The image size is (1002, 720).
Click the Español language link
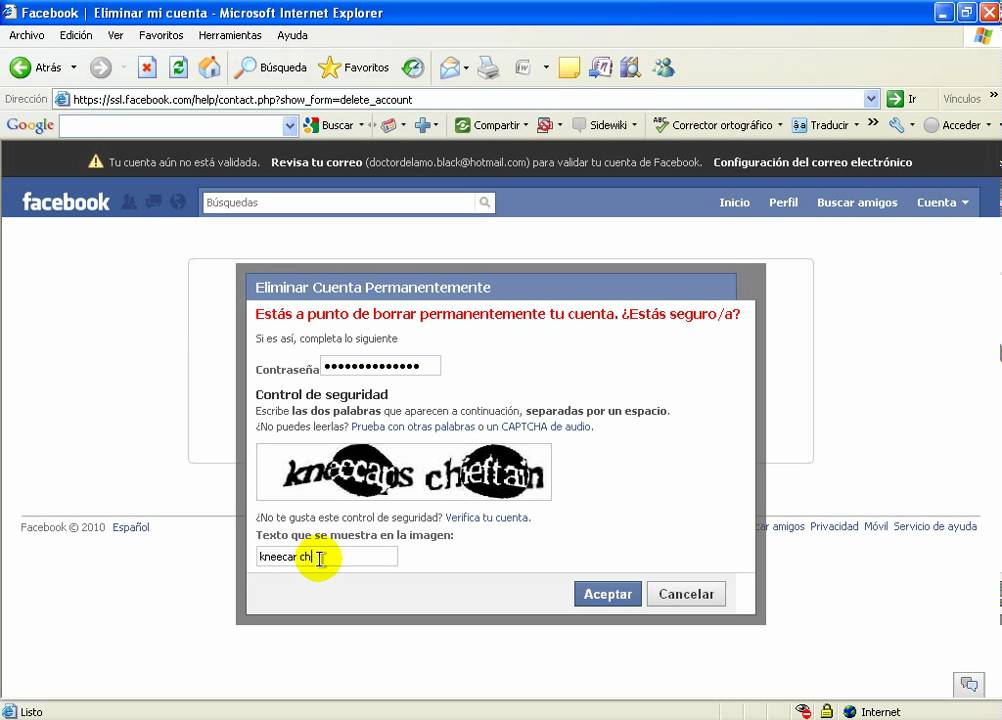click(131, 527)
